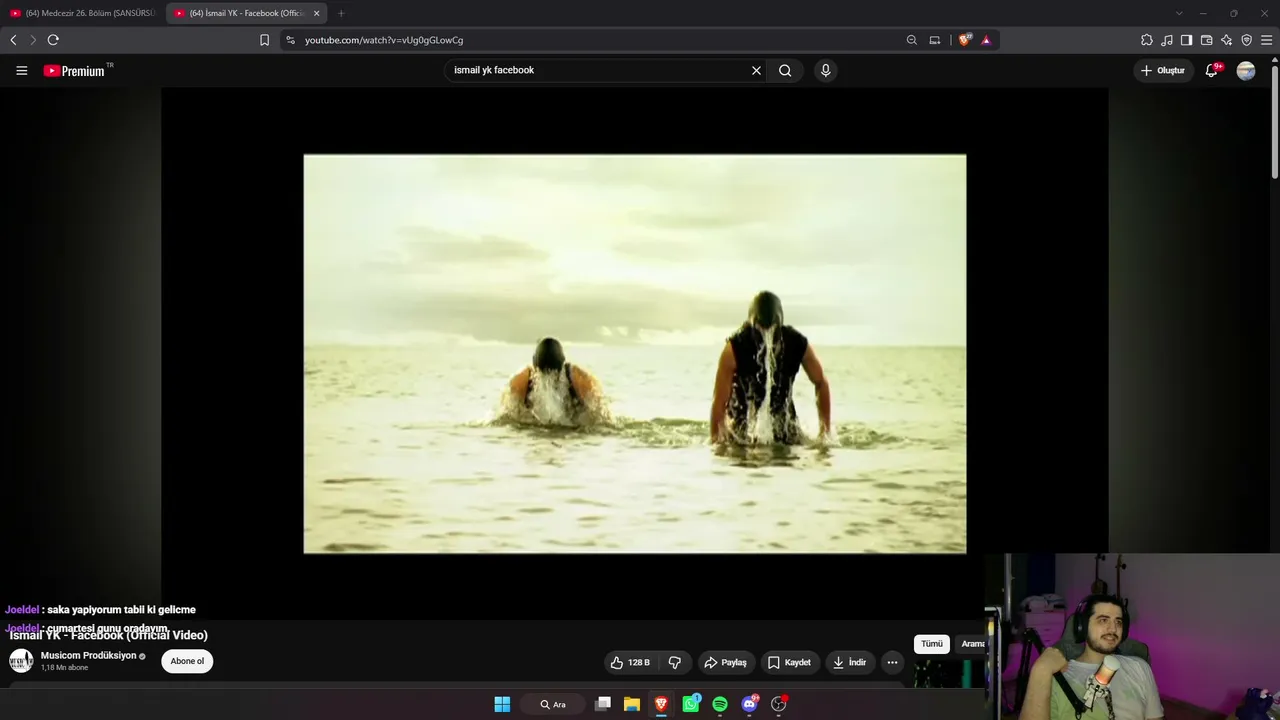
Task: Reload the page
Action: (53, 40)
